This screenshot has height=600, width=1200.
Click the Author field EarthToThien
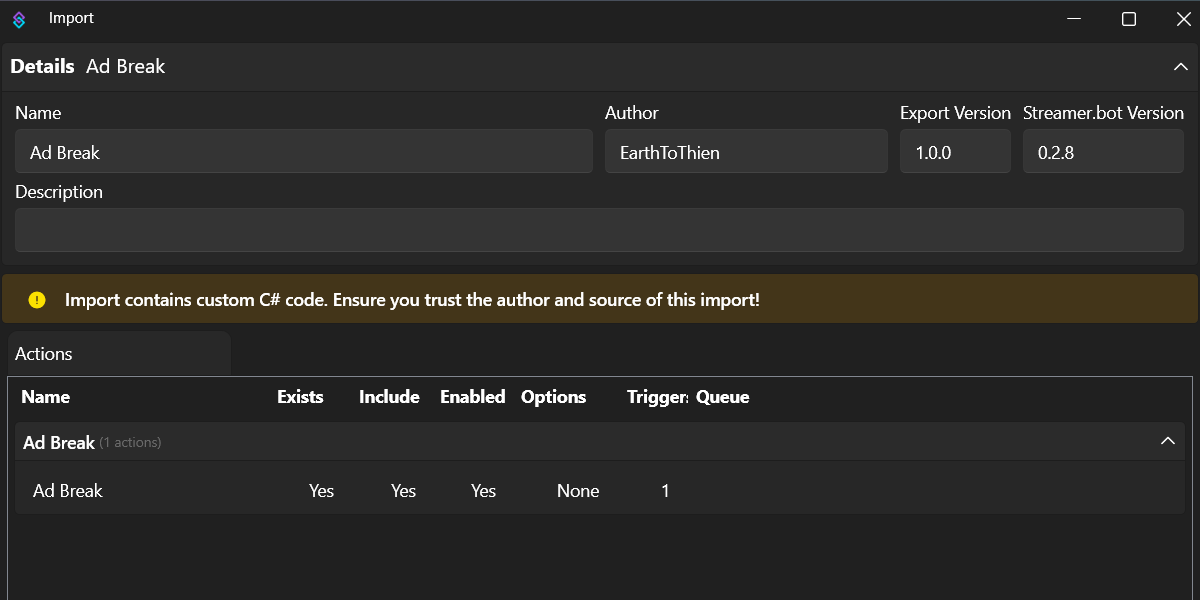click(745, 152)
